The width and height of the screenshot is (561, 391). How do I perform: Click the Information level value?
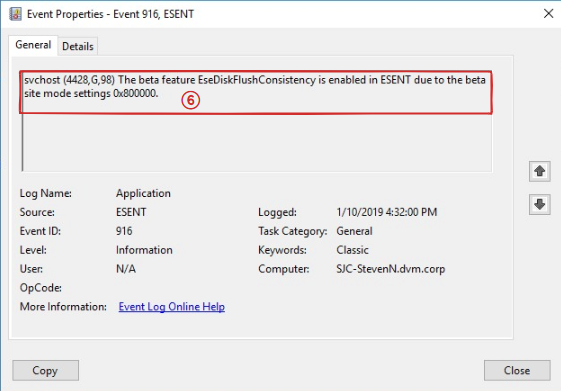[x=144, y=250]
